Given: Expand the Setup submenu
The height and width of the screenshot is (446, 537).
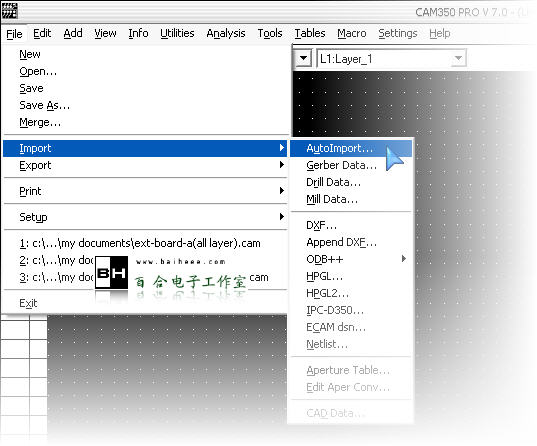Looking at the screenshot, I should tap(145, 217).
